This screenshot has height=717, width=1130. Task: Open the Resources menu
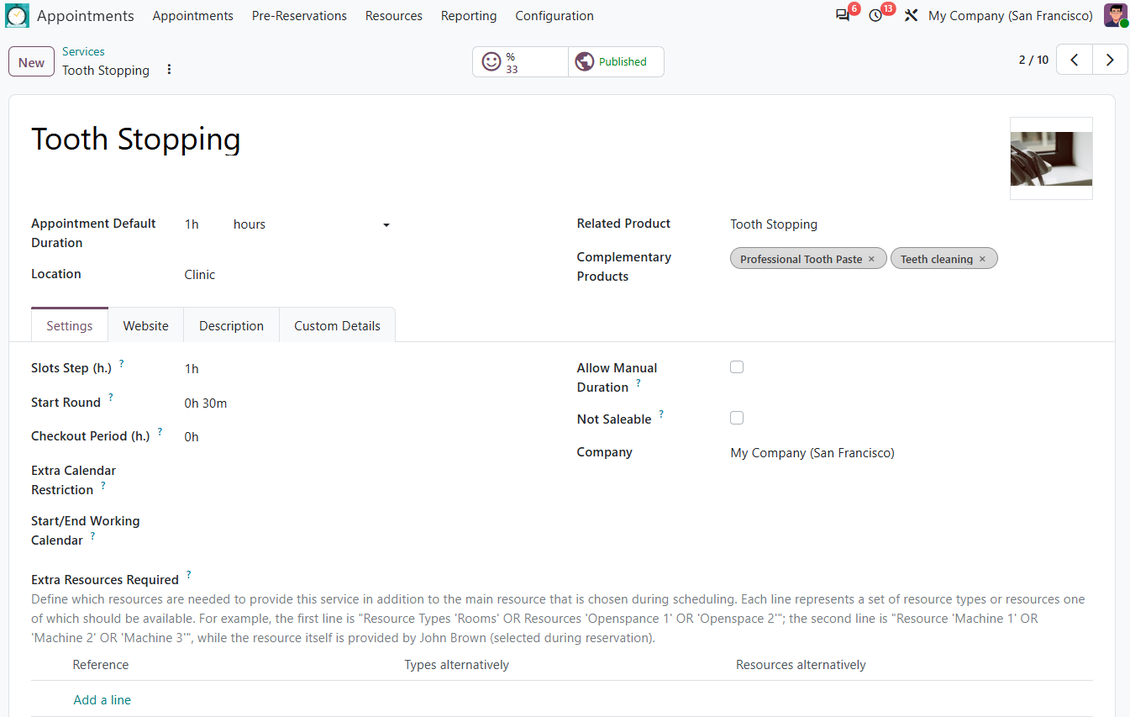tap(393, 16)
